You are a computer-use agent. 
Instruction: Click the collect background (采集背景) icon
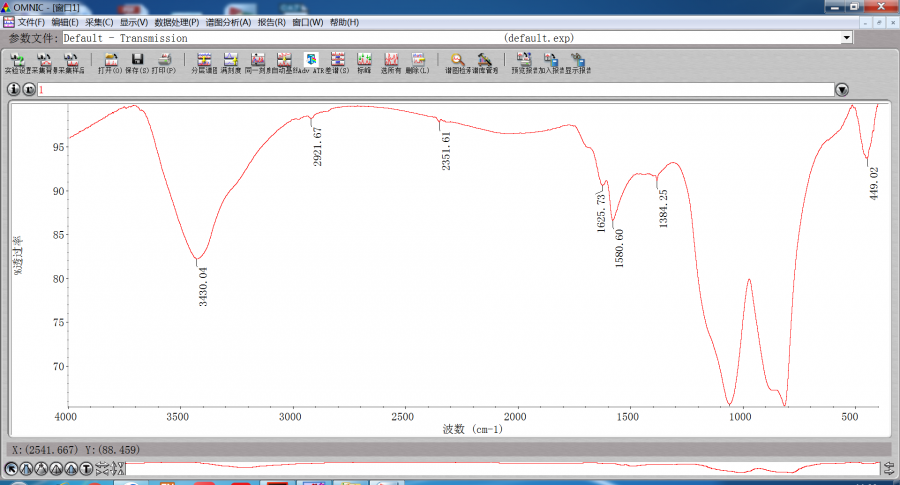pyautogui.click(x=44, y=63)
